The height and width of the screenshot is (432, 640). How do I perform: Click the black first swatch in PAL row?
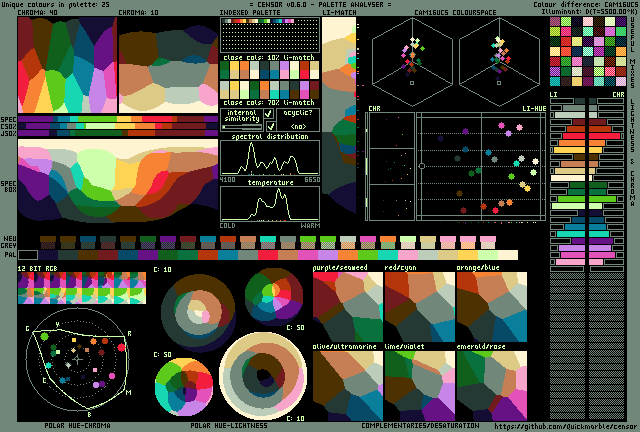click(x=28, y=254)
